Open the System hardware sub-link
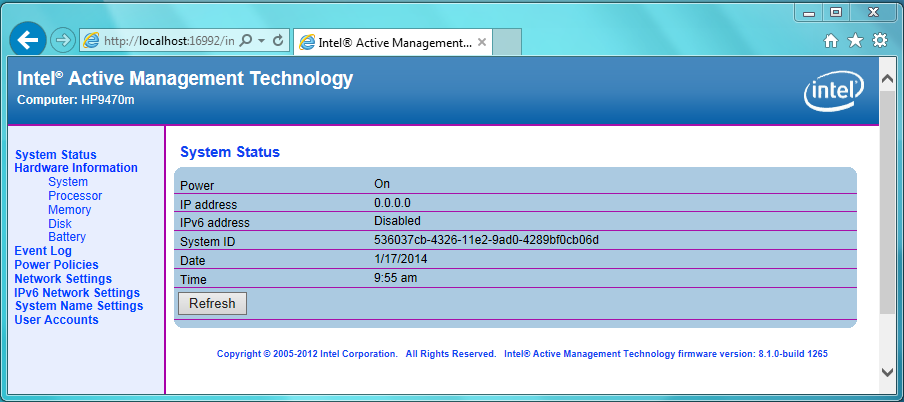The height and width of the screenshot is (402, 904). (x=68, y=182)
